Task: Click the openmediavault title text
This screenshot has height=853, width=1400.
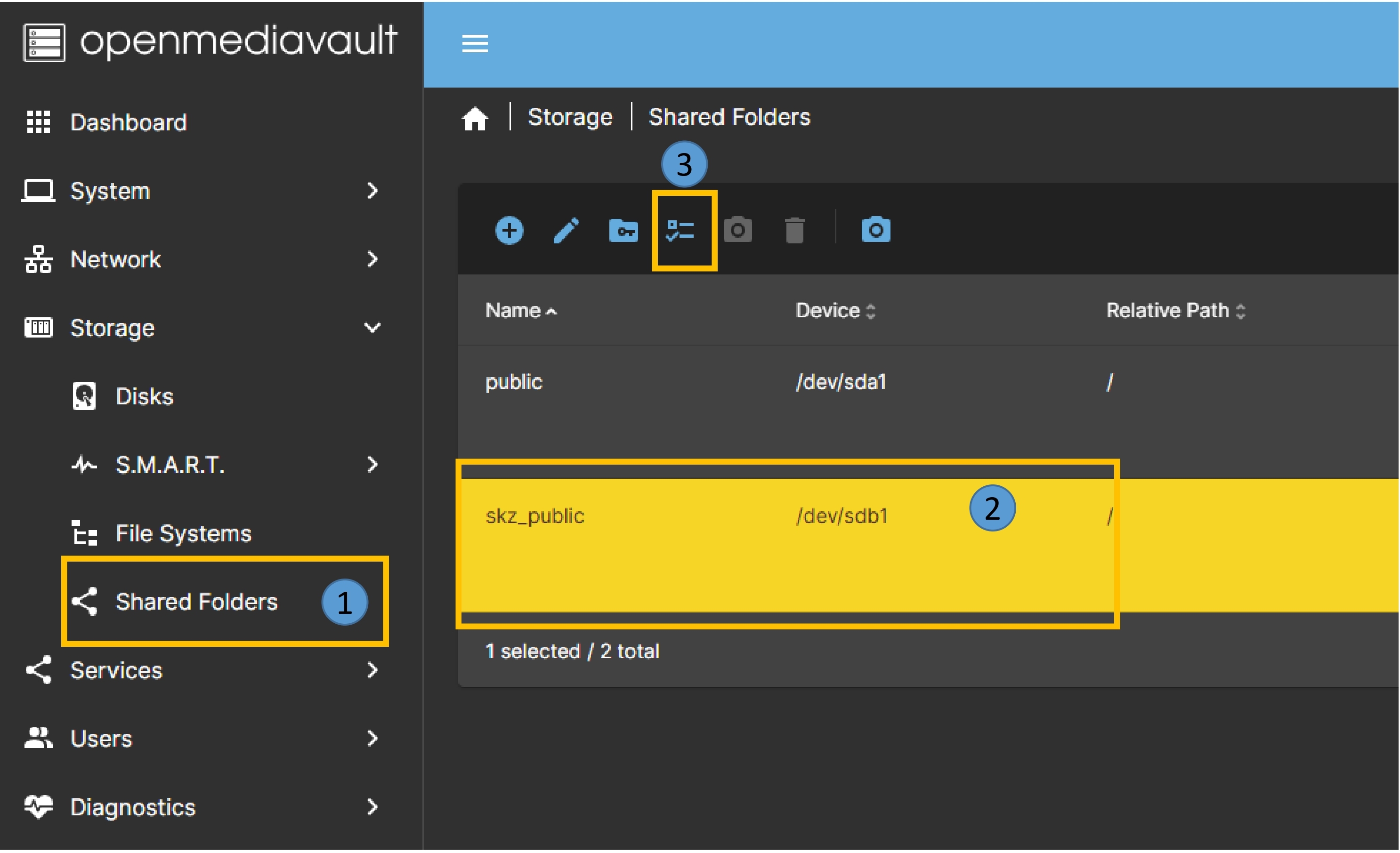Action: point(239,42)
